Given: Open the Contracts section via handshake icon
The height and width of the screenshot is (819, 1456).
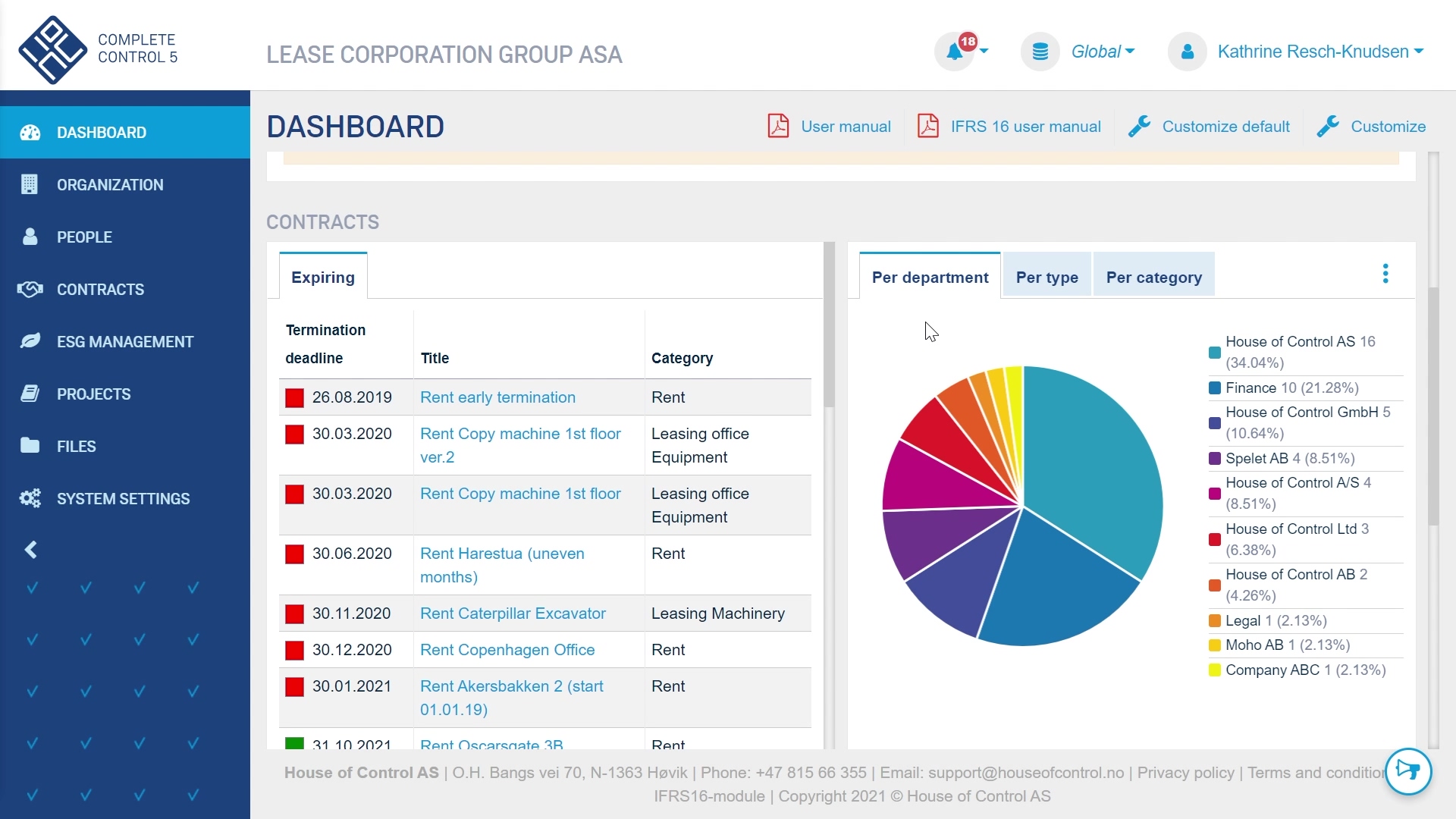Looking at the screenshot, I should point(29,289).
